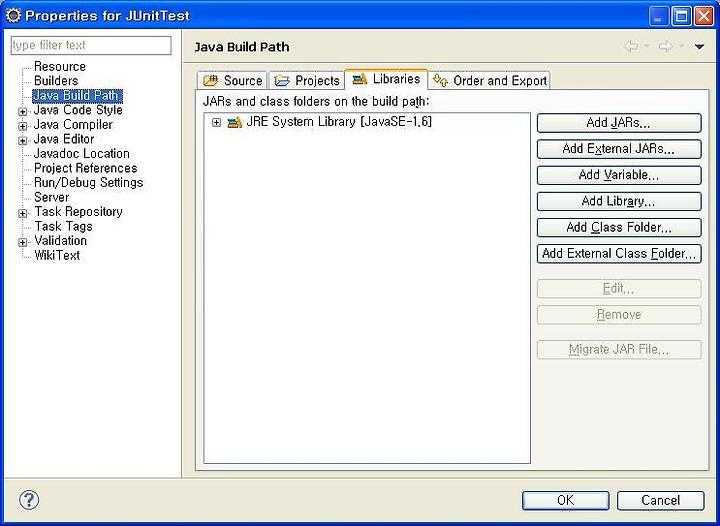Maximize the Properties dialog window
This screenshot has height=526, width=720.
click(682, 17)
